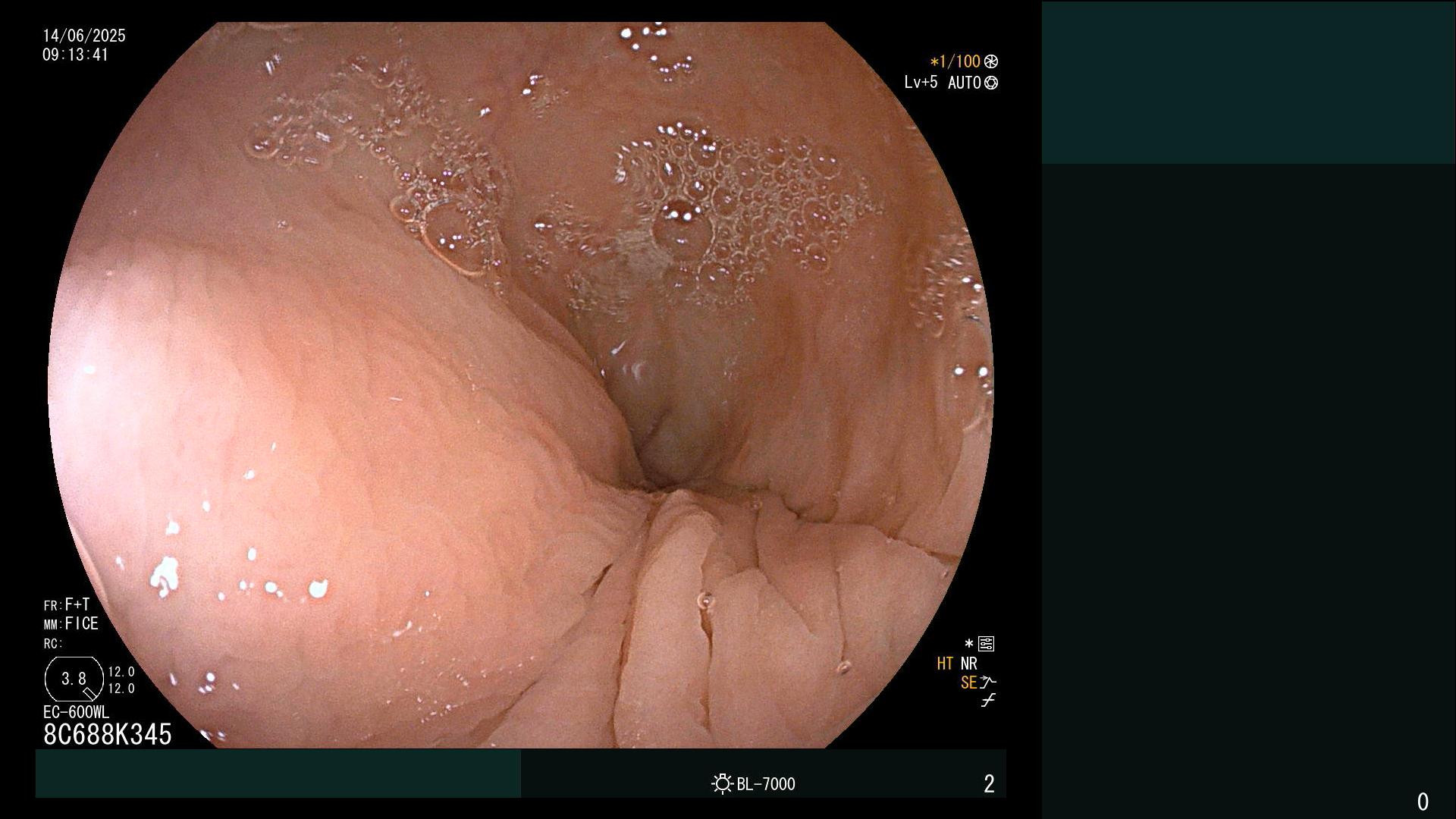1456x819 pixels.
Task: Click the AUTO exposure label
Action: (x=965, y=83)
